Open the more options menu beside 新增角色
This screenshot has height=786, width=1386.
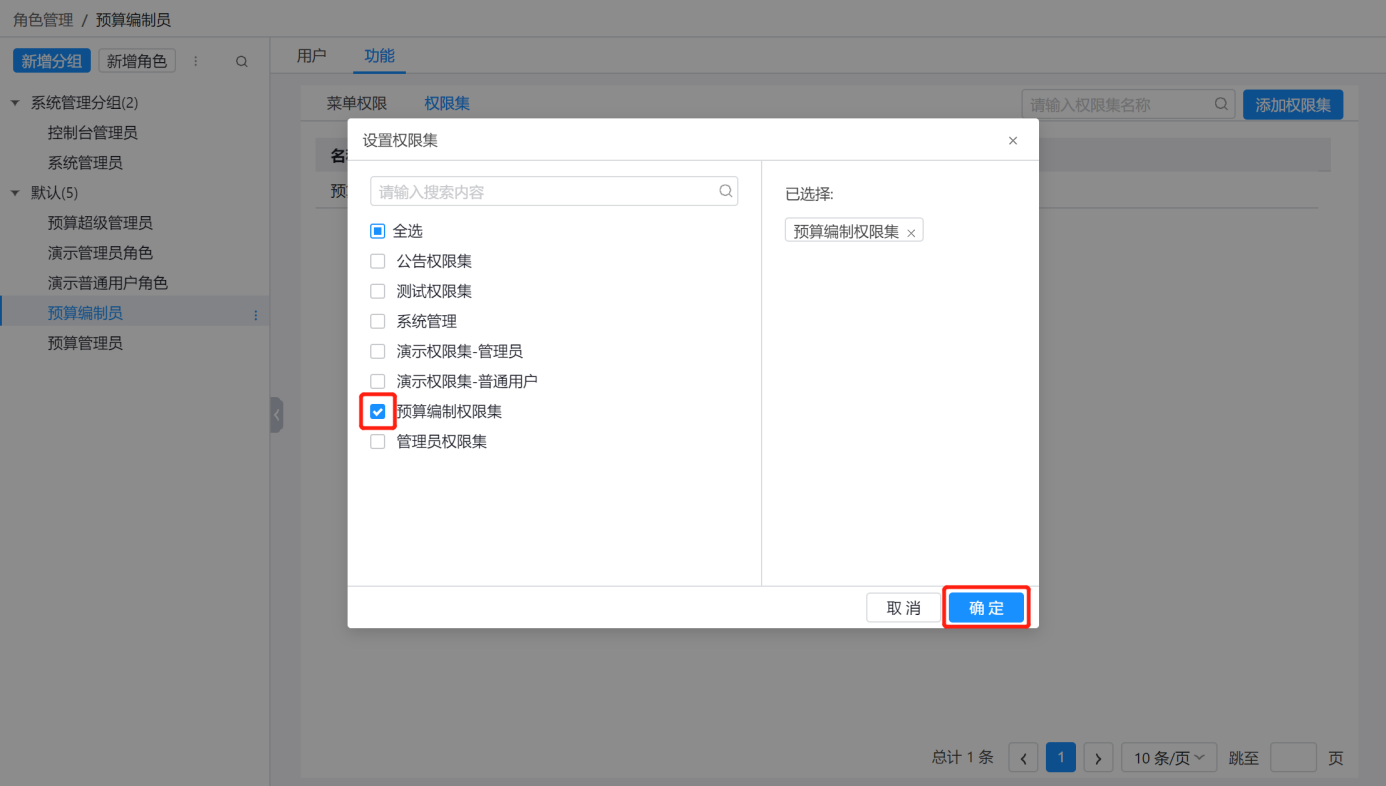196,62
